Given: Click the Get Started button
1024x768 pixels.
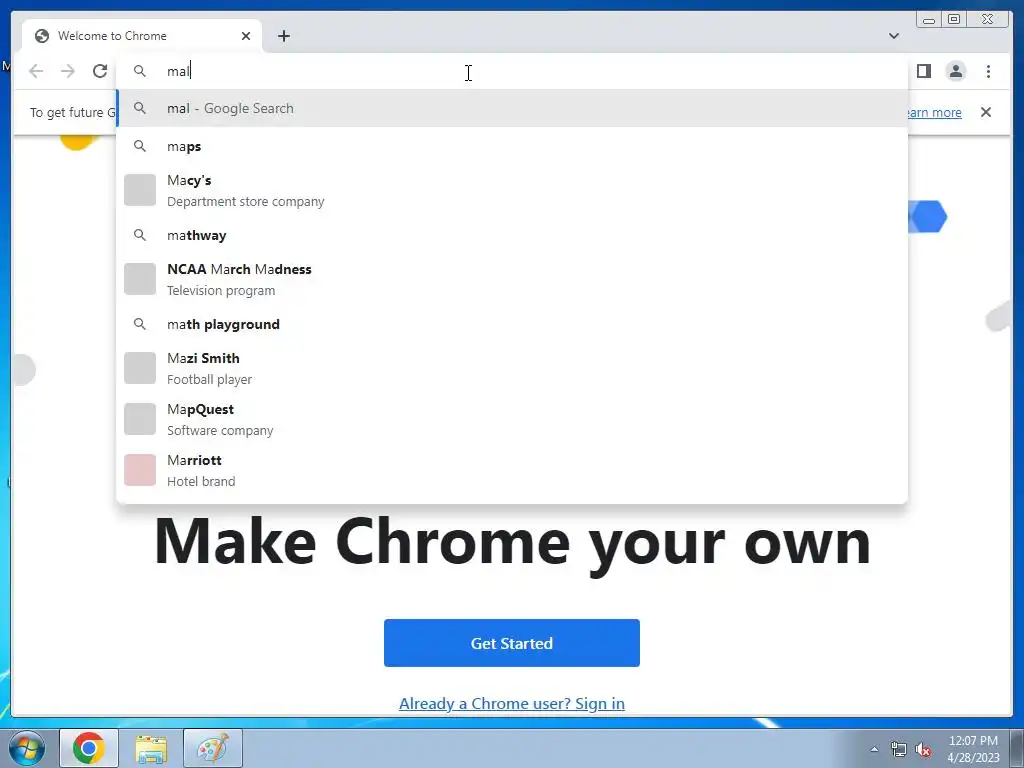Looking at the screenshot, I should click(512, 643).
